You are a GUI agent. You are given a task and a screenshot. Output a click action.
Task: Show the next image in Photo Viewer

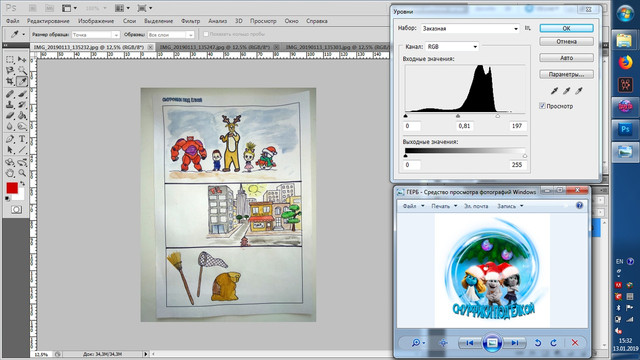click(514, 343)
